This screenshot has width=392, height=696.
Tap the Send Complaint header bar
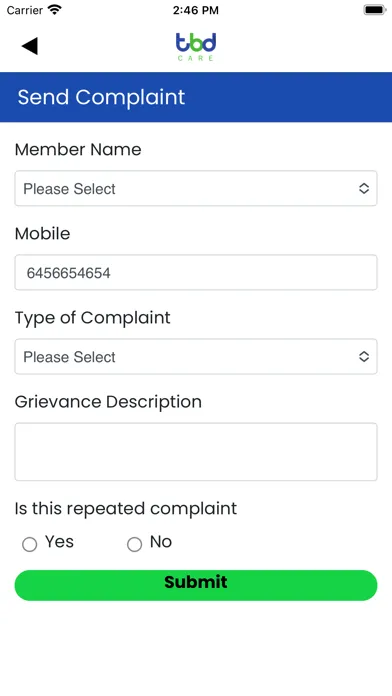tap(196, 97)
